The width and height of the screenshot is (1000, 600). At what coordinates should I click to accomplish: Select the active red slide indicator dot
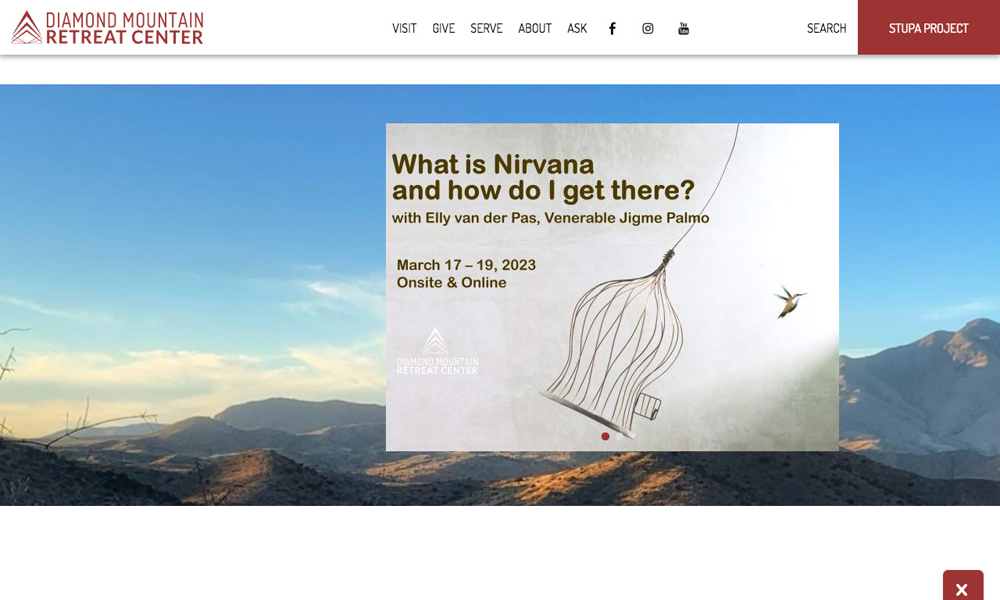click(x=605, y=436)
